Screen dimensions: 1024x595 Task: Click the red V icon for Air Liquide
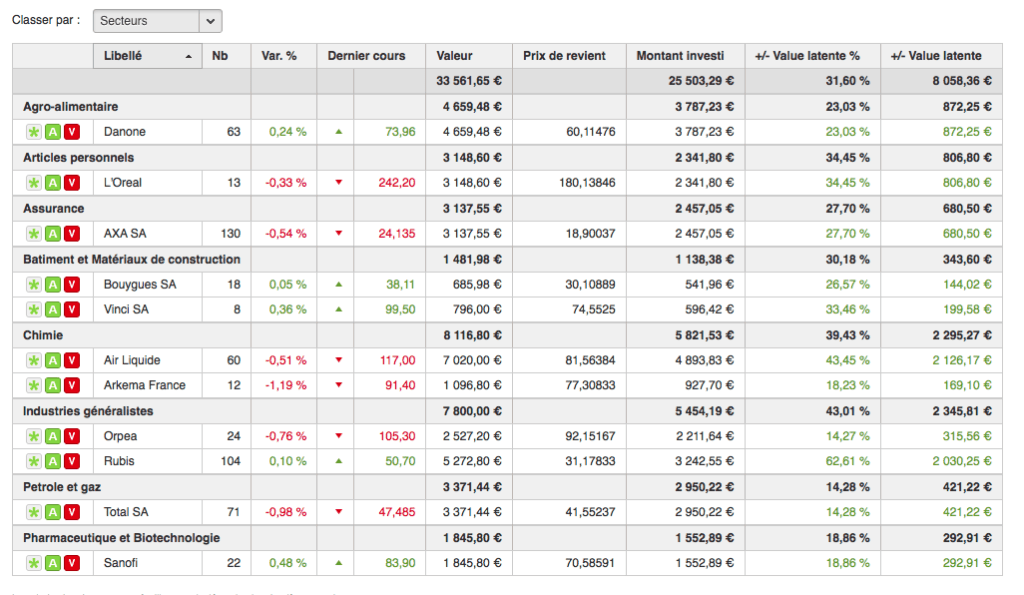point(72,361)
